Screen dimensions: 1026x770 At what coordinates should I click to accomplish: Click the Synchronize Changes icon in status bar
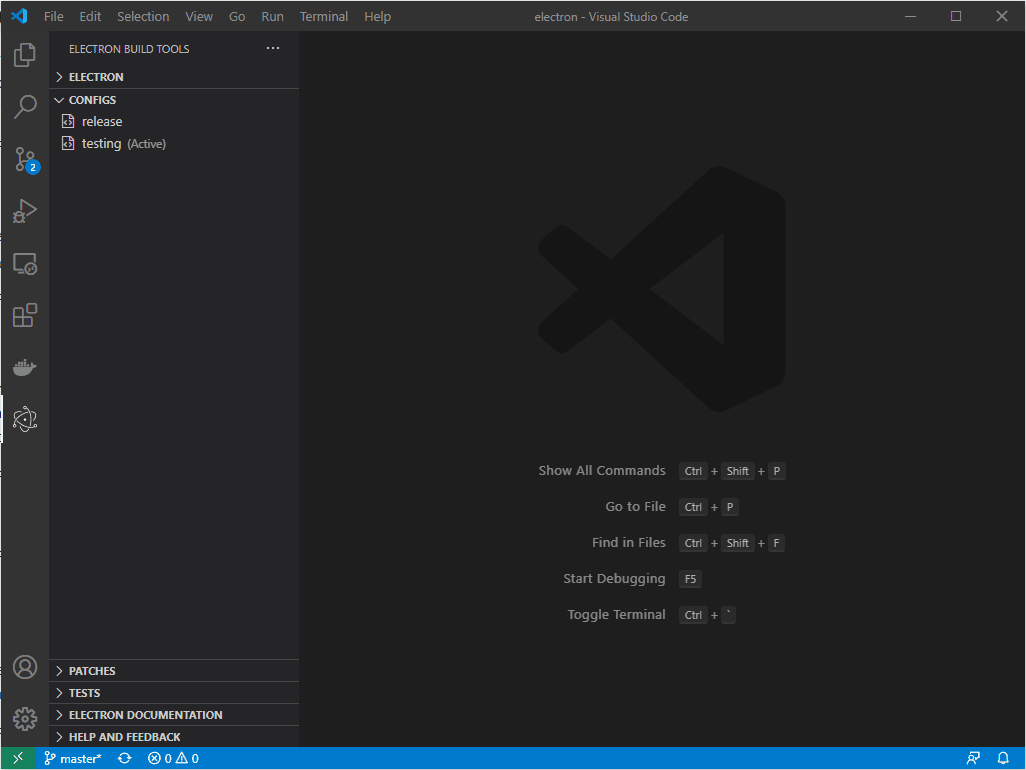[123, 757]
